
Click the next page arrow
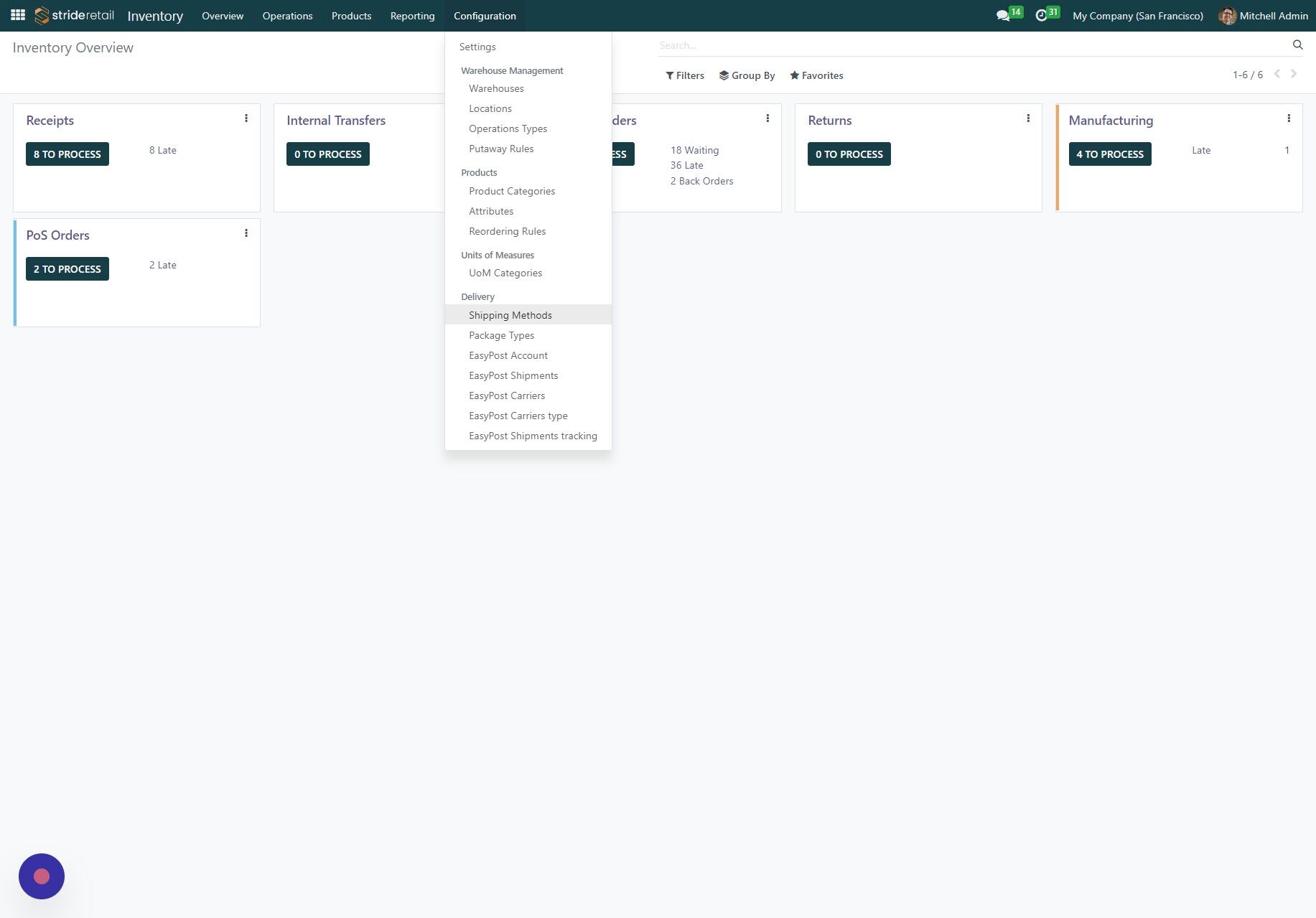[1294, 73]
